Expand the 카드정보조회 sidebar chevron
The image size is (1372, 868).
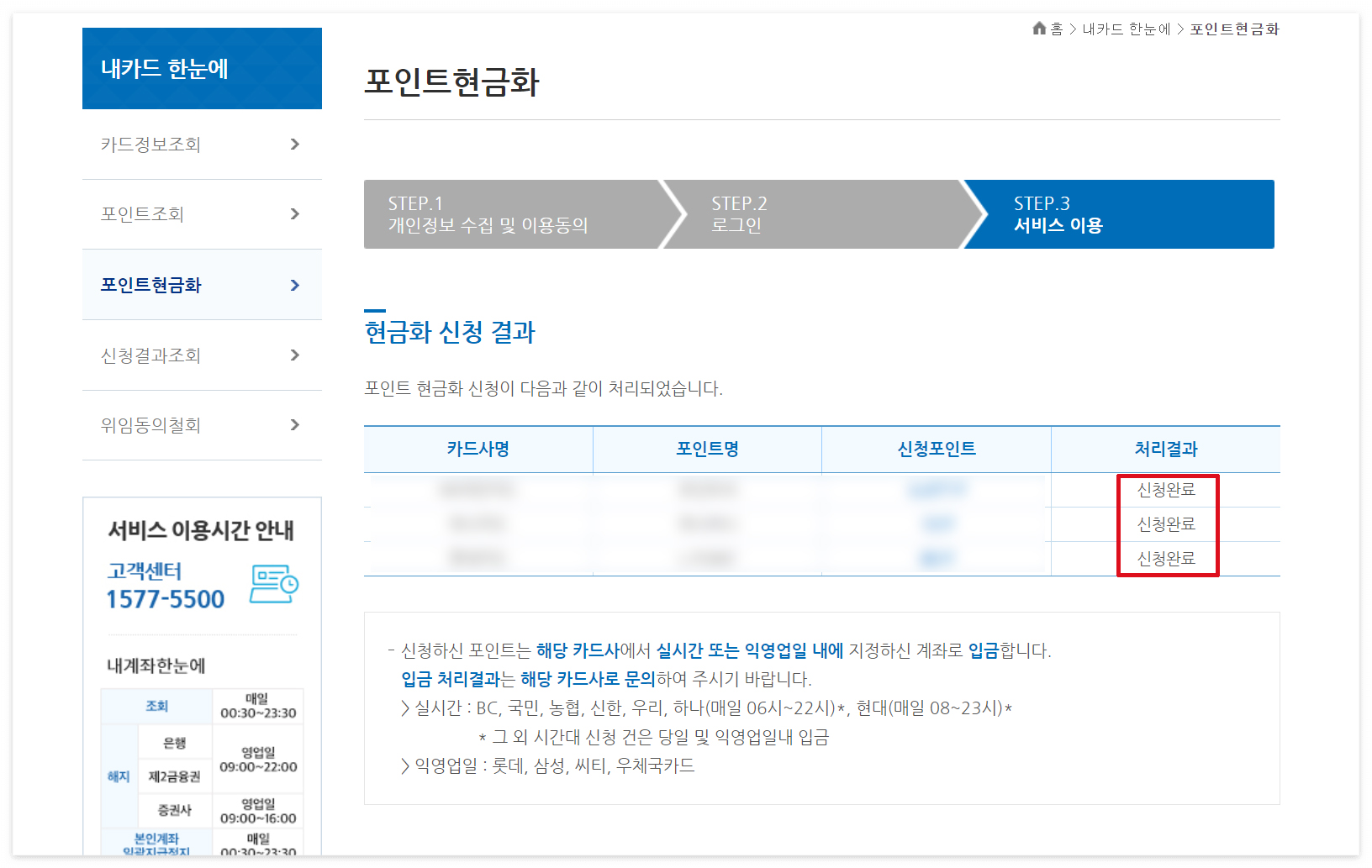coord(295,144)
